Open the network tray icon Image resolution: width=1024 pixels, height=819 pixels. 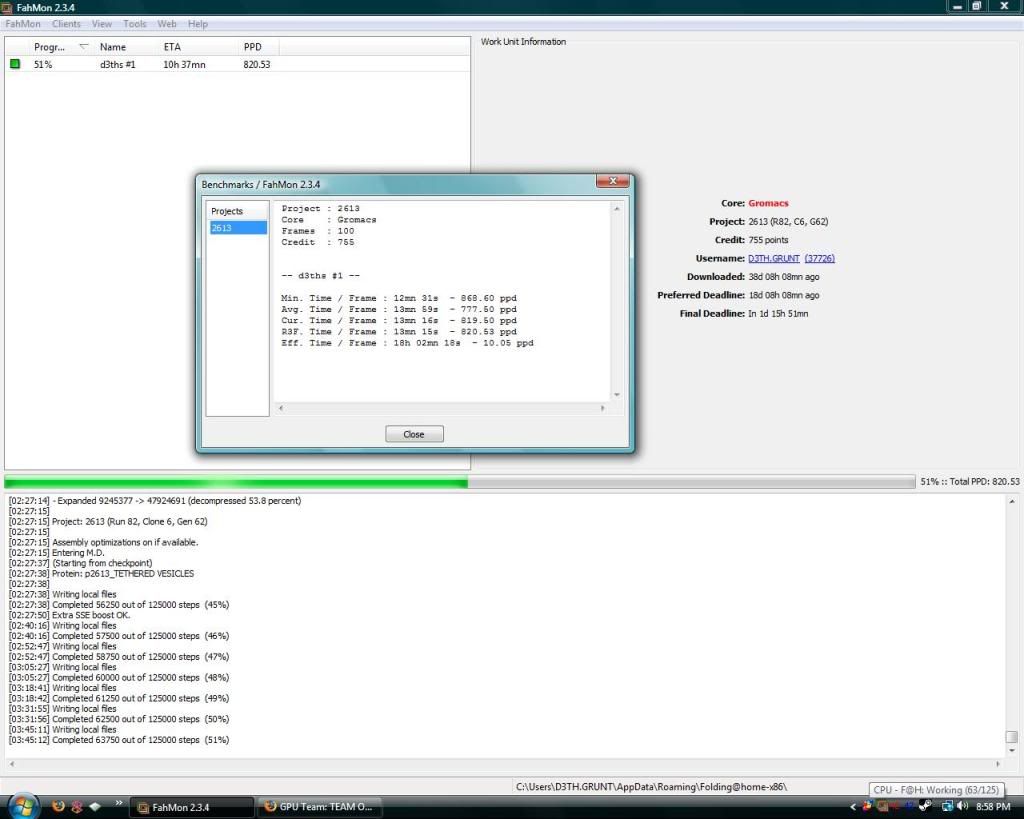947,807
